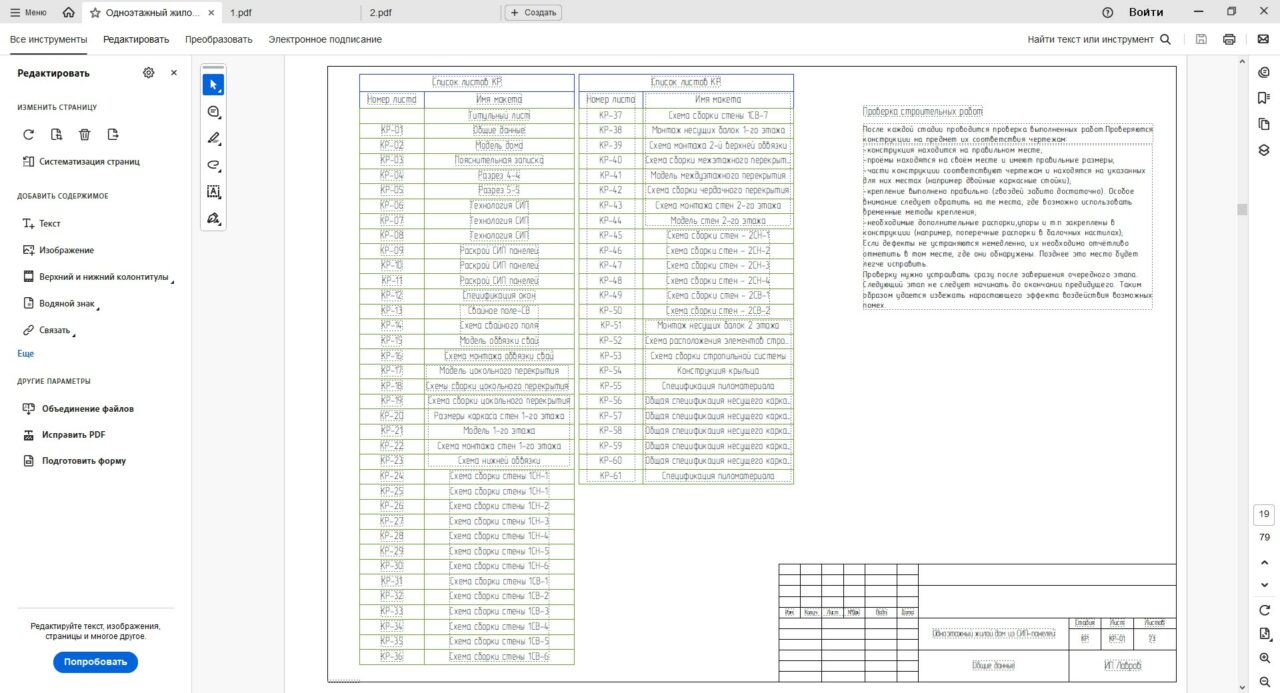Open the Преобразовать menu
The image size is (1280, 693).
(x=218, y=40)
